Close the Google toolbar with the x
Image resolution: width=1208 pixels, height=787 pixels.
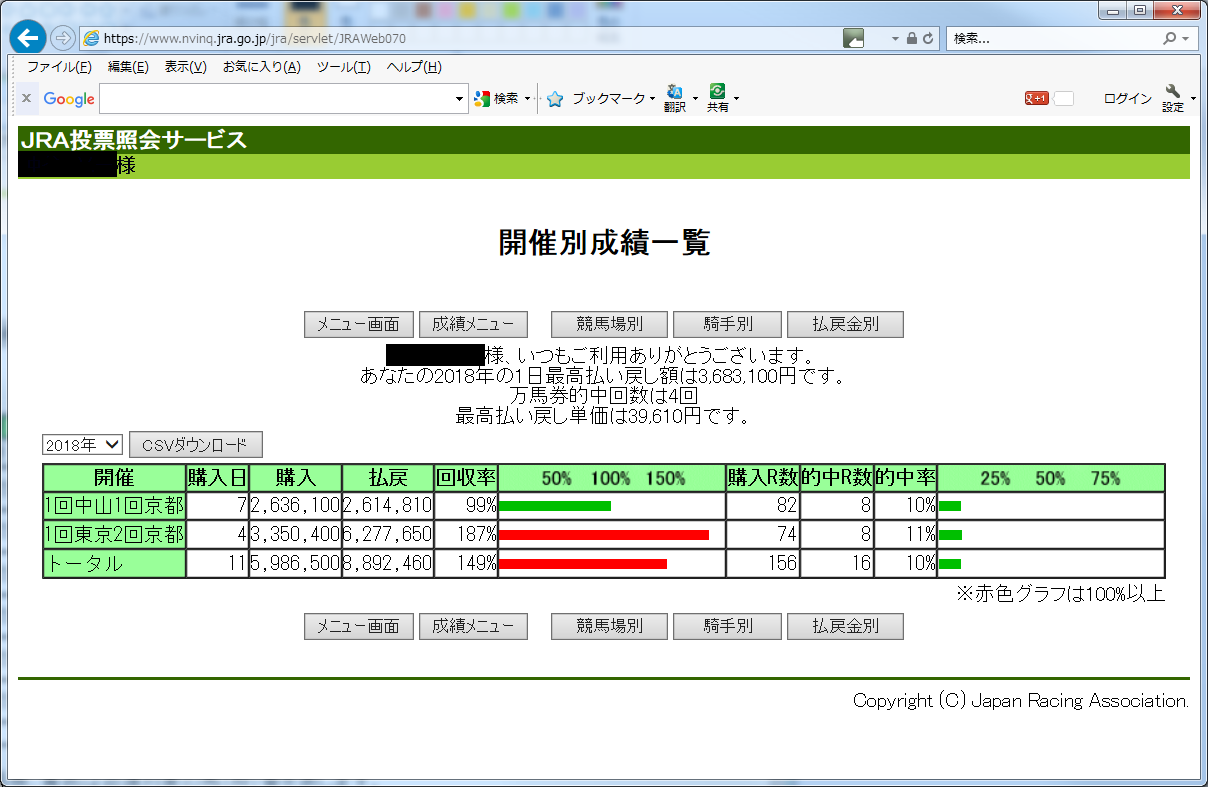pos(26,98)
